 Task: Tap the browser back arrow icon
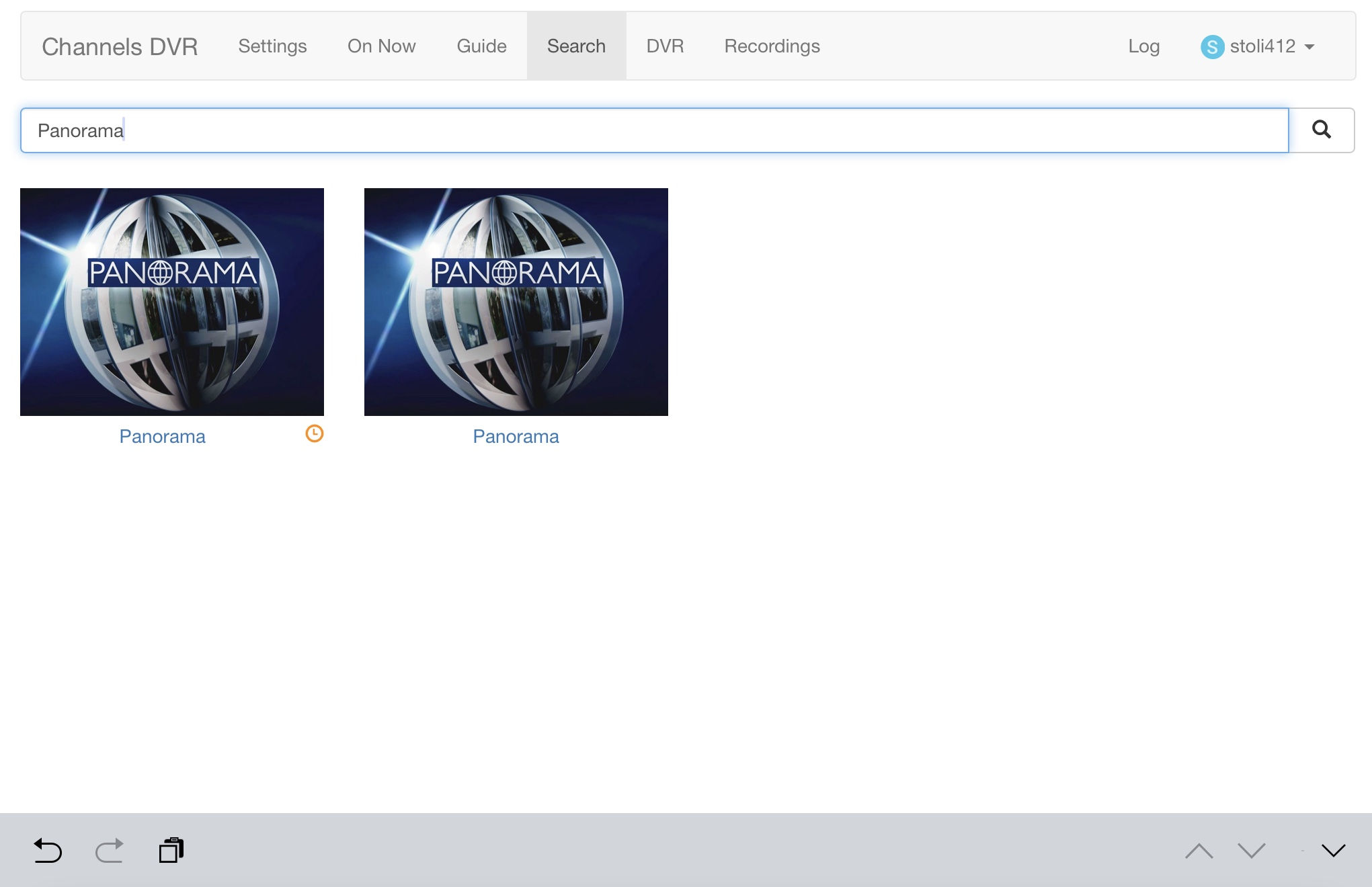click(48, 851)
